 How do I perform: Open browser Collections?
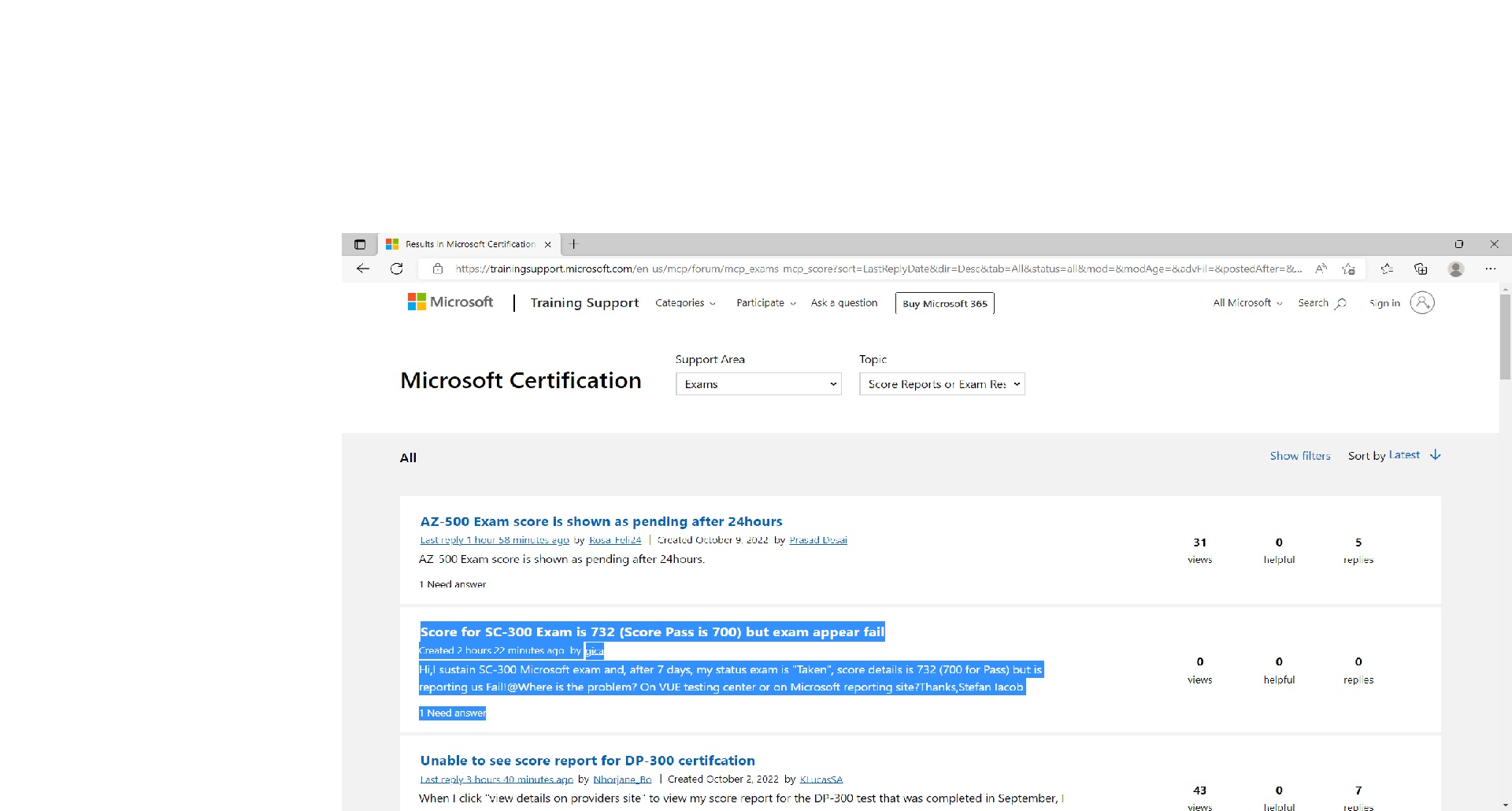1421,268
